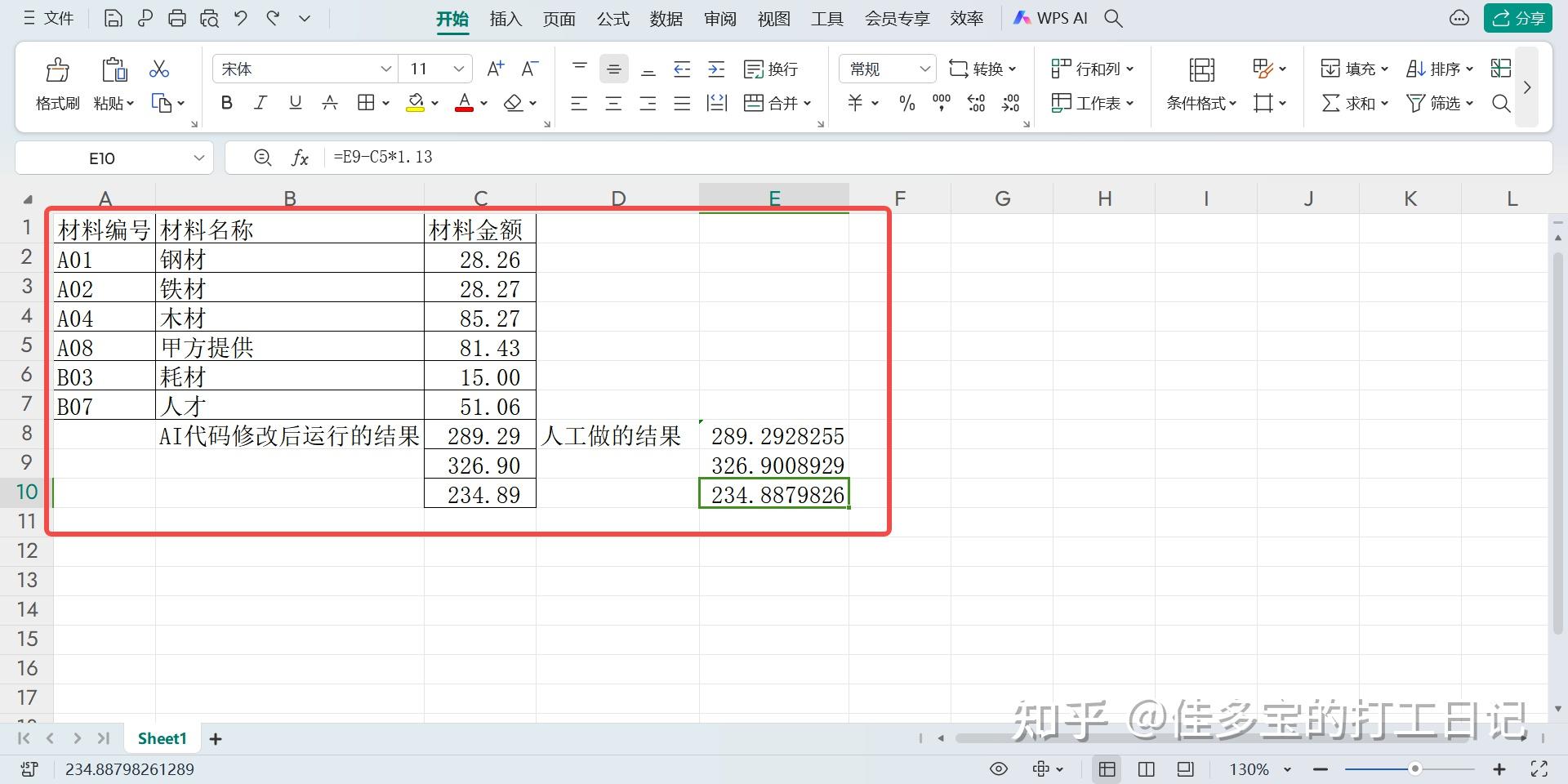Select middle vertical alignment

pyautogui.click(x=614, y=69)
